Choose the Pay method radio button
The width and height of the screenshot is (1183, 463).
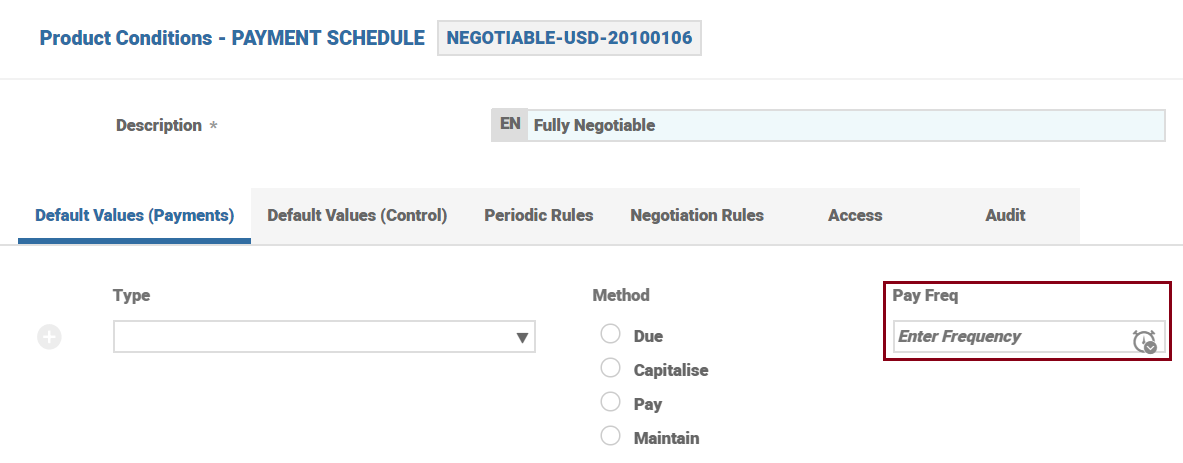tap(611, 403)
